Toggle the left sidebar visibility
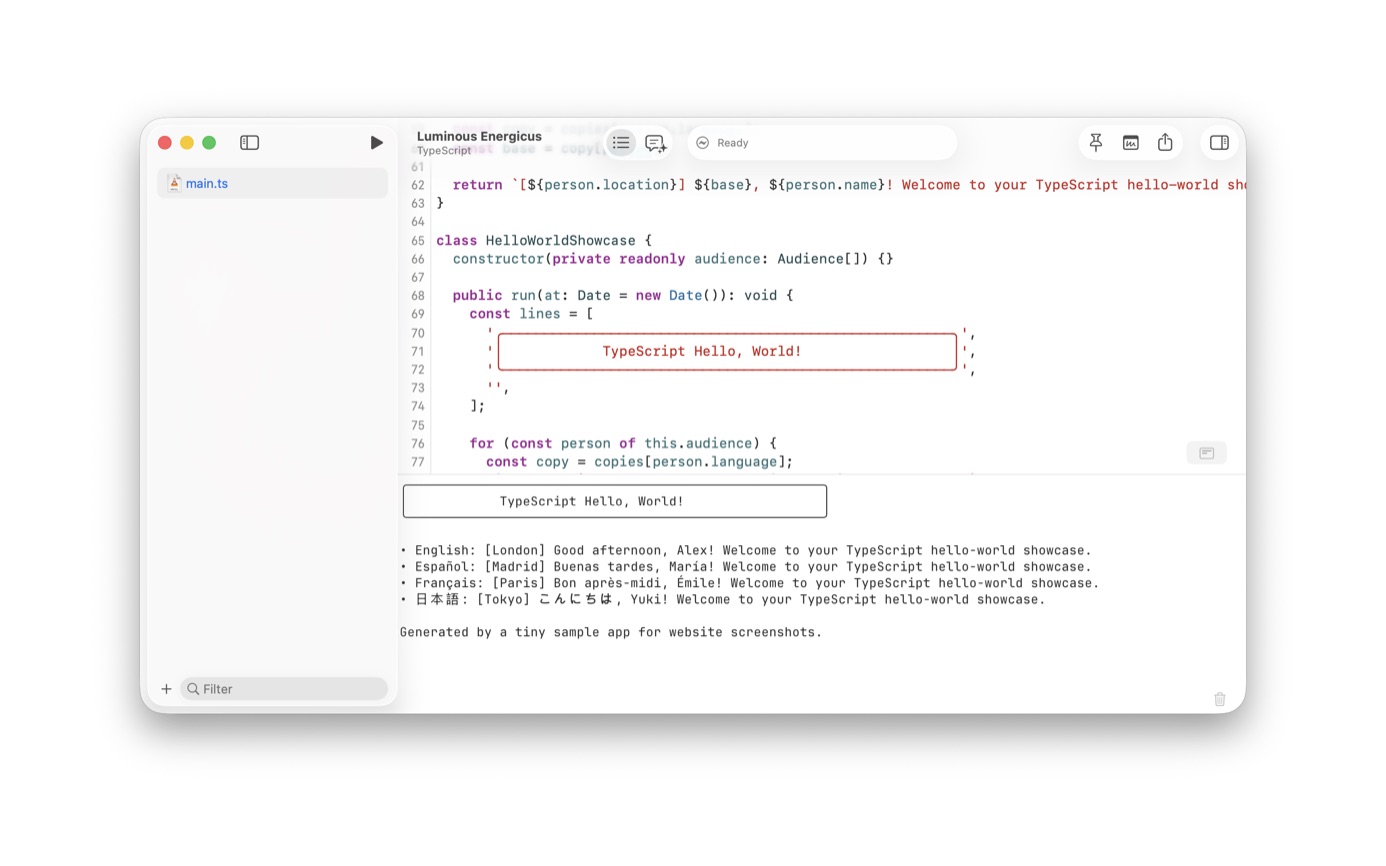This screenshot has width=1386, height=866. (x=250, y=143)
